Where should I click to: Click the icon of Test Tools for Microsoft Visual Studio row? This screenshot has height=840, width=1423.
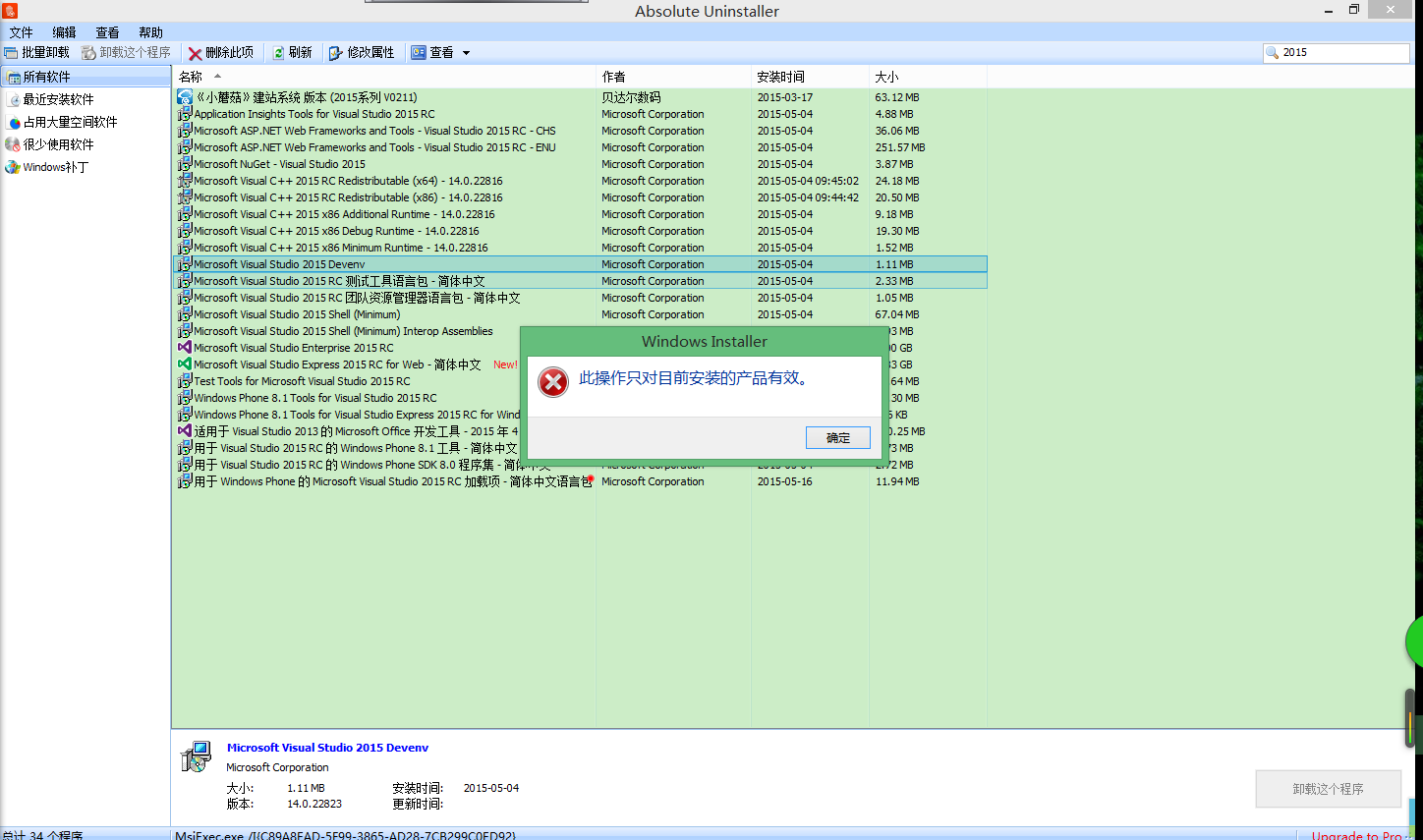185,381
